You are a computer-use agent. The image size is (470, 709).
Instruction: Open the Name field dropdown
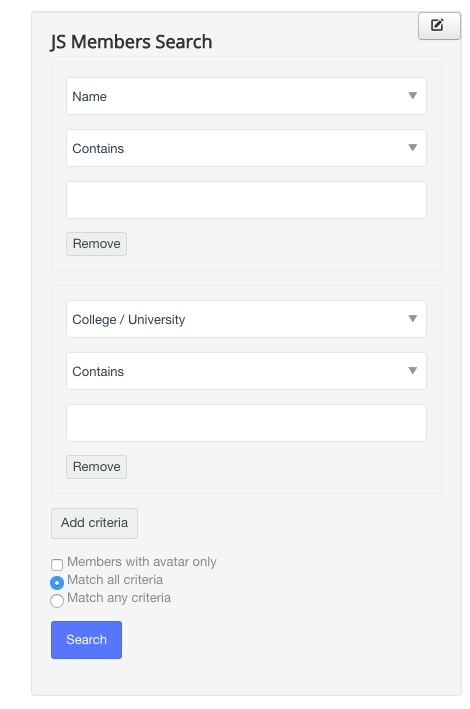click(246, 96)
